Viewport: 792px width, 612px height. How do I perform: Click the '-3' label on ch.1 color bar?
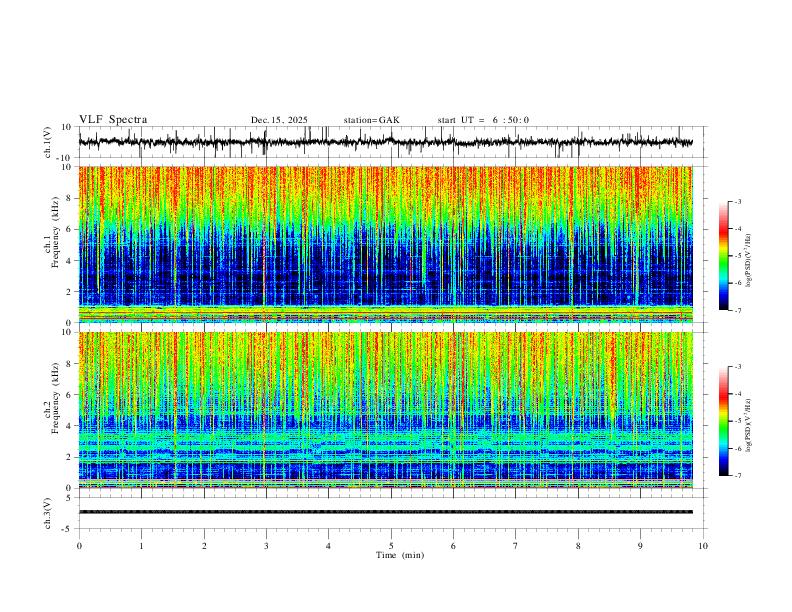point(738,201)
